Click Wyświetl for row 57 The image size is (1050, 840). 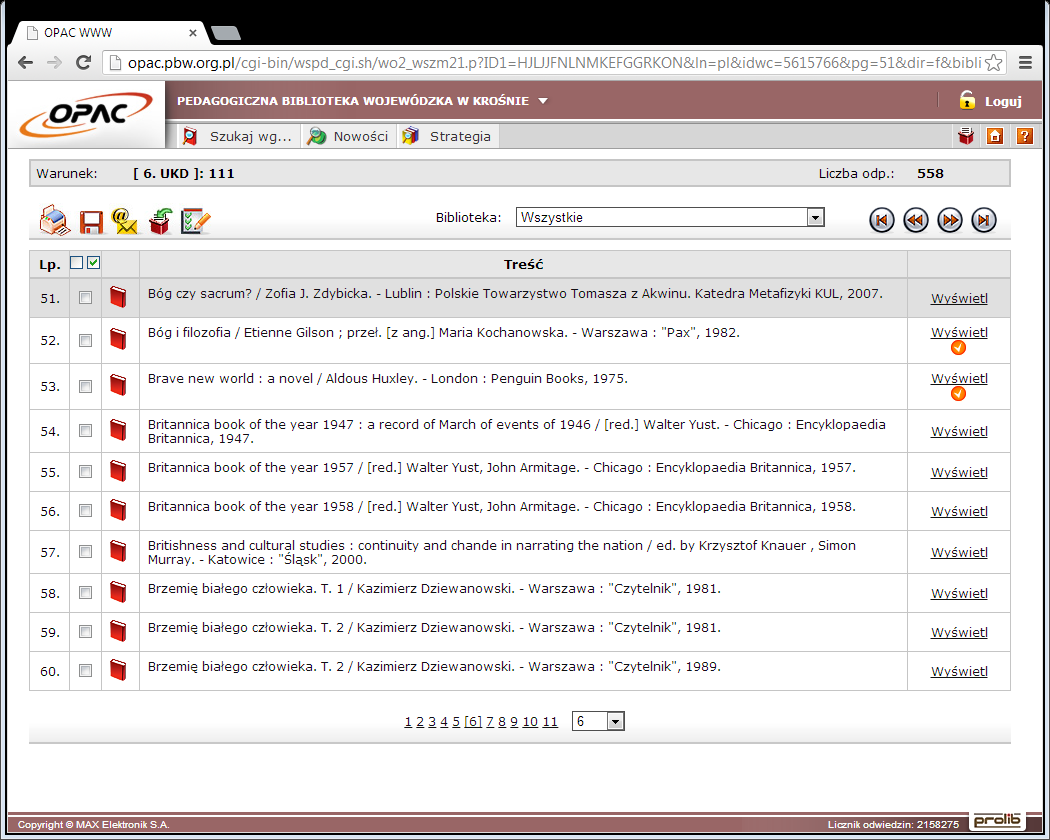point(959,552)
